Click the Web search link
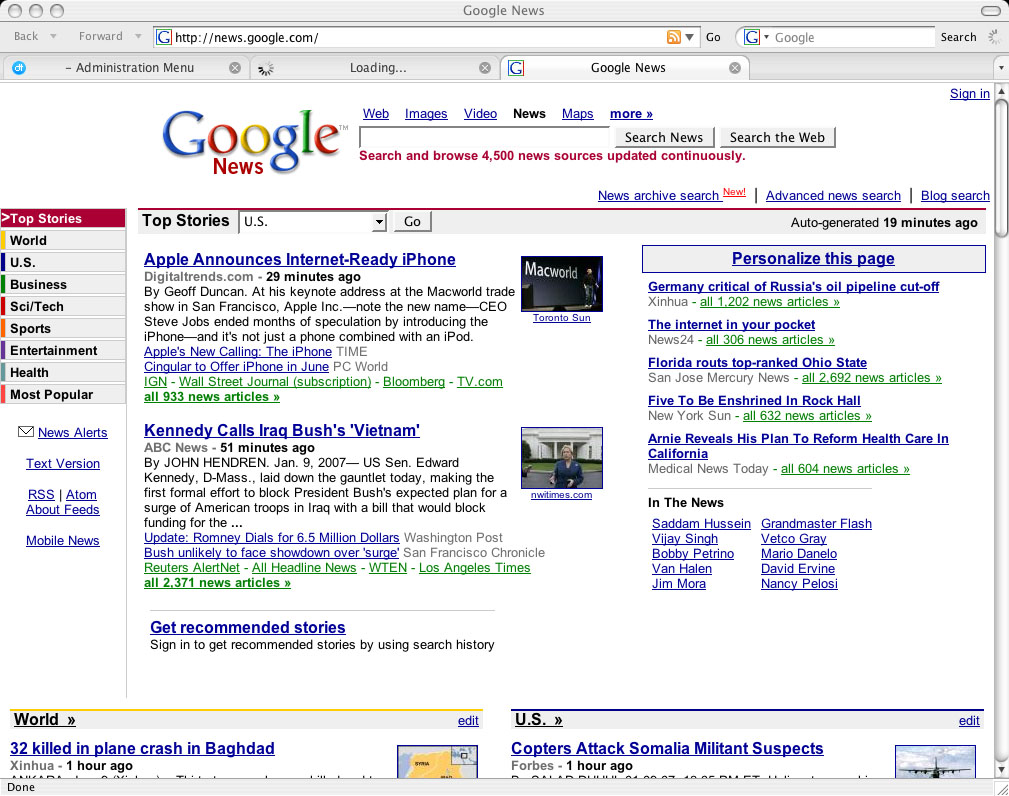The height and width of the screenshot is (796, 1009). pos(376,114)
